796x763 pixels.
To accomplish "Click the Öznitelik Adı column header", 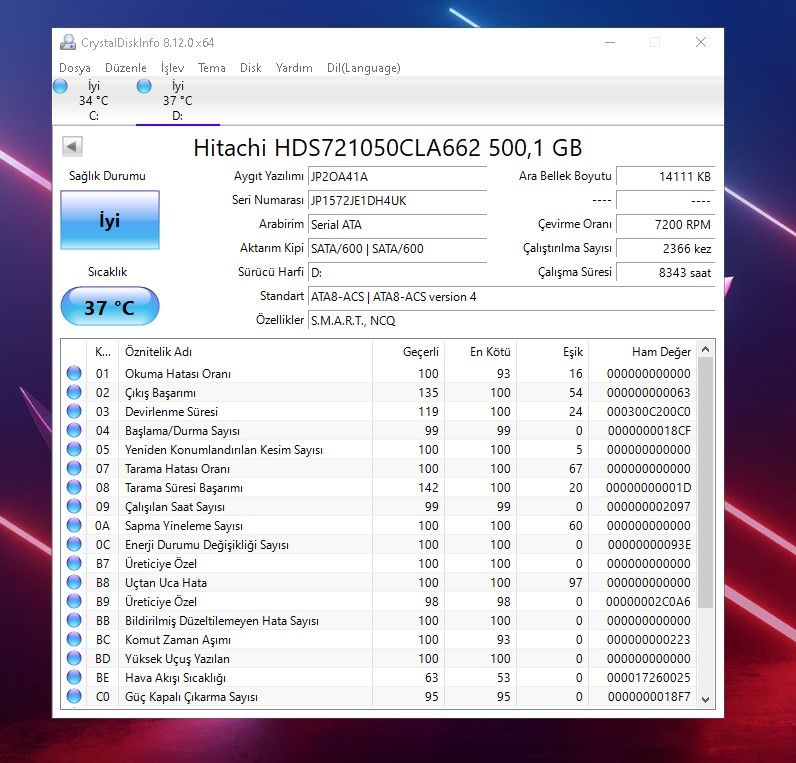I will coord(245,351).
